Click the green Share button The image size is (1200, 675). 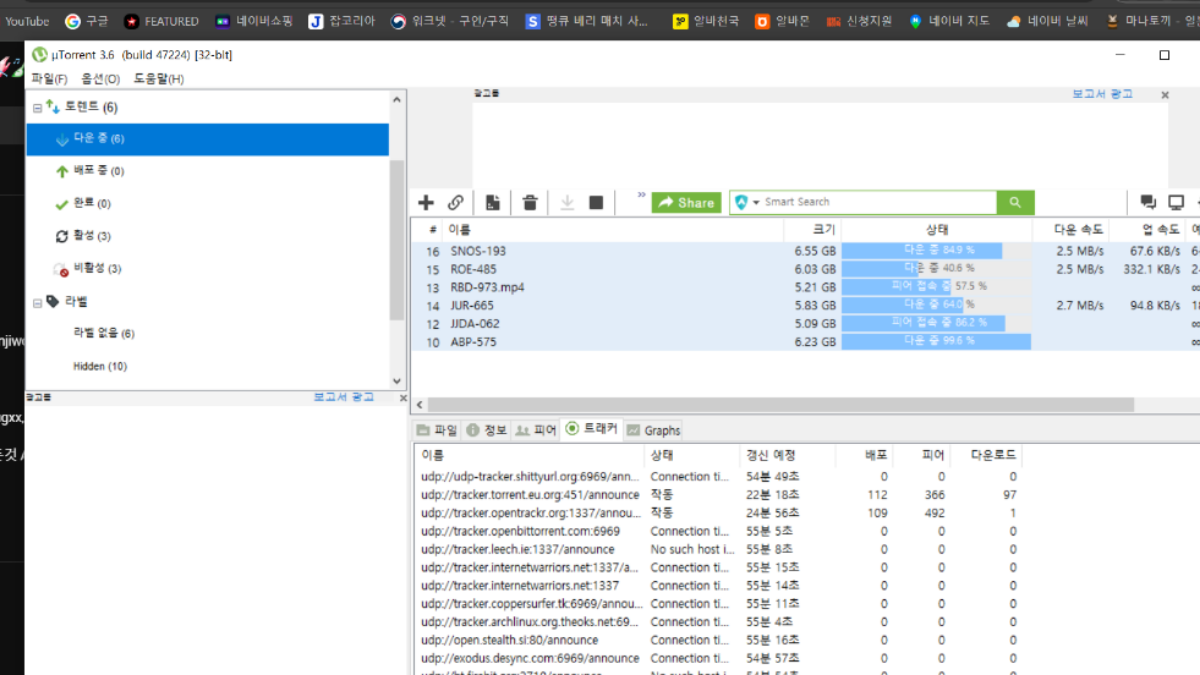click(x=686, y=203)
